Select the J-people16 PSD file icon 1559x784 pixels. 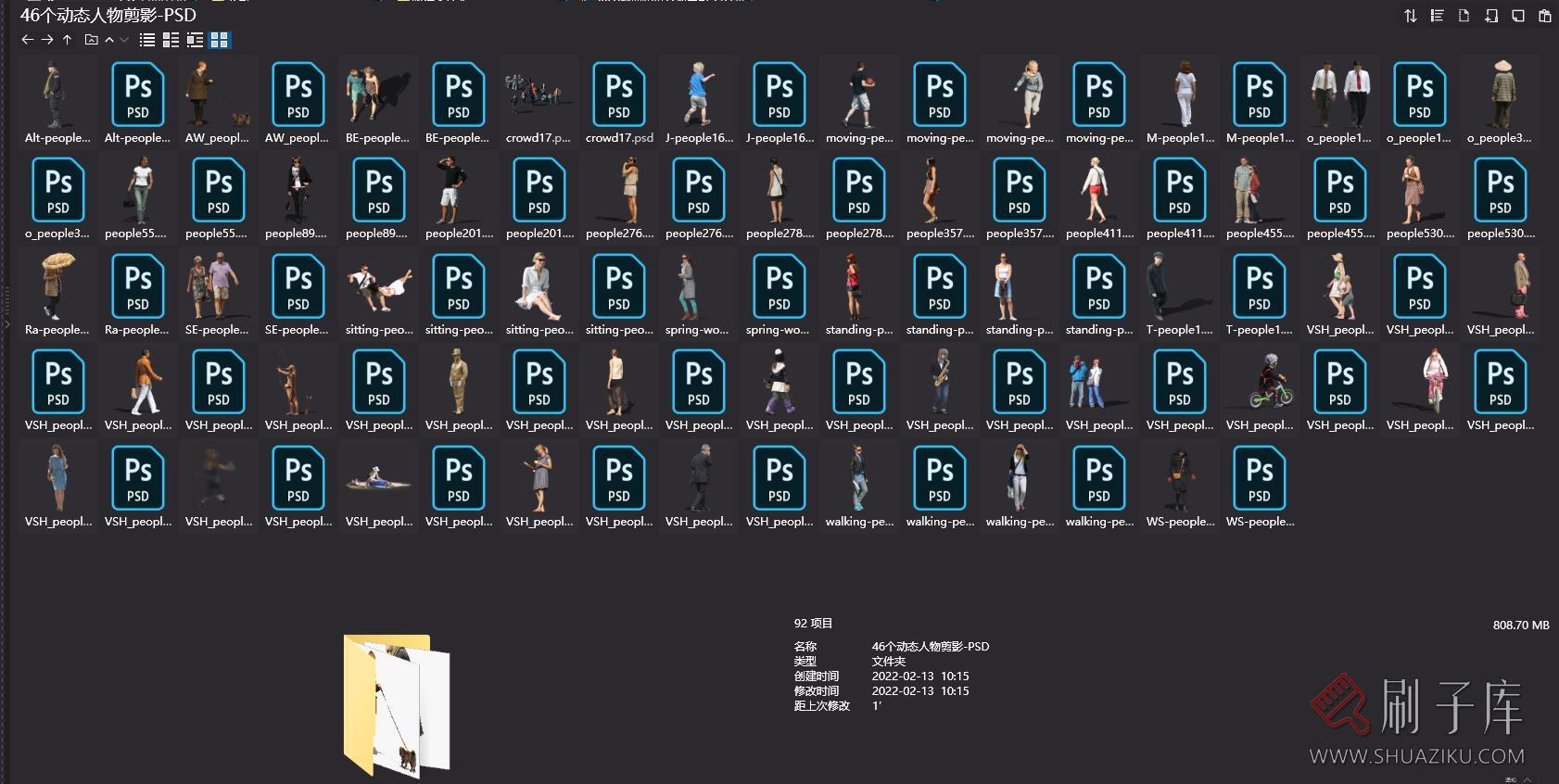pos(779,95)
